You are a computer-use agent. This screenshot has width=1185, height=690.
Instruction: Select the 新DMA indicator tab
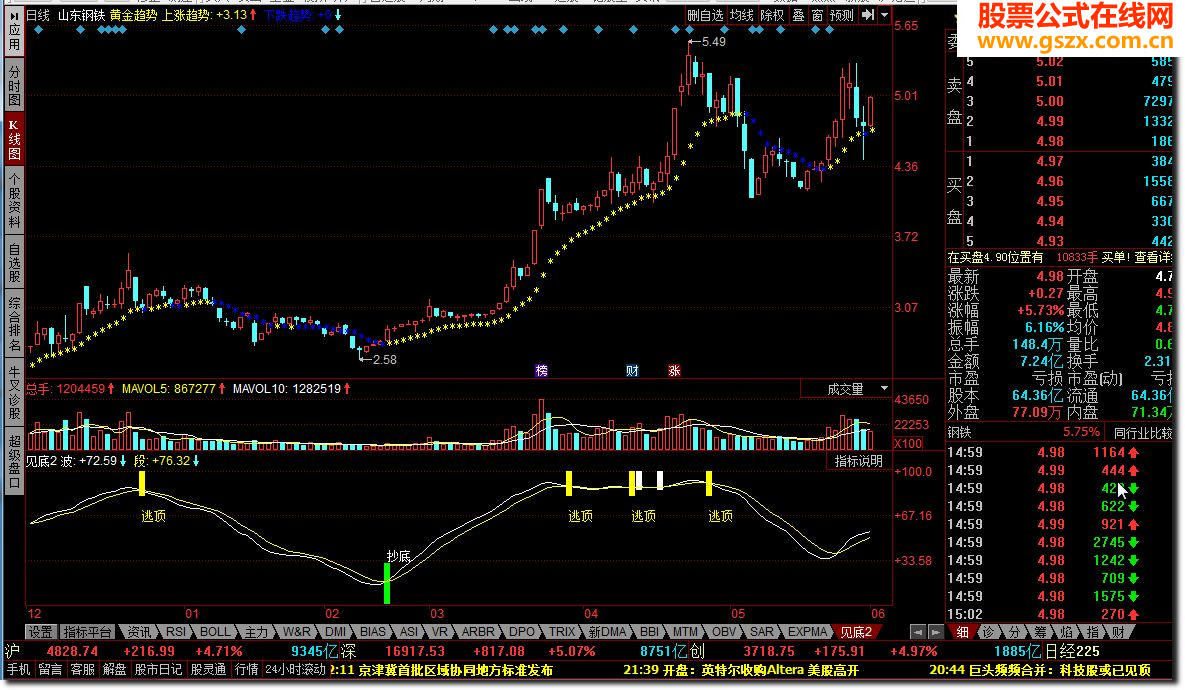607,632
